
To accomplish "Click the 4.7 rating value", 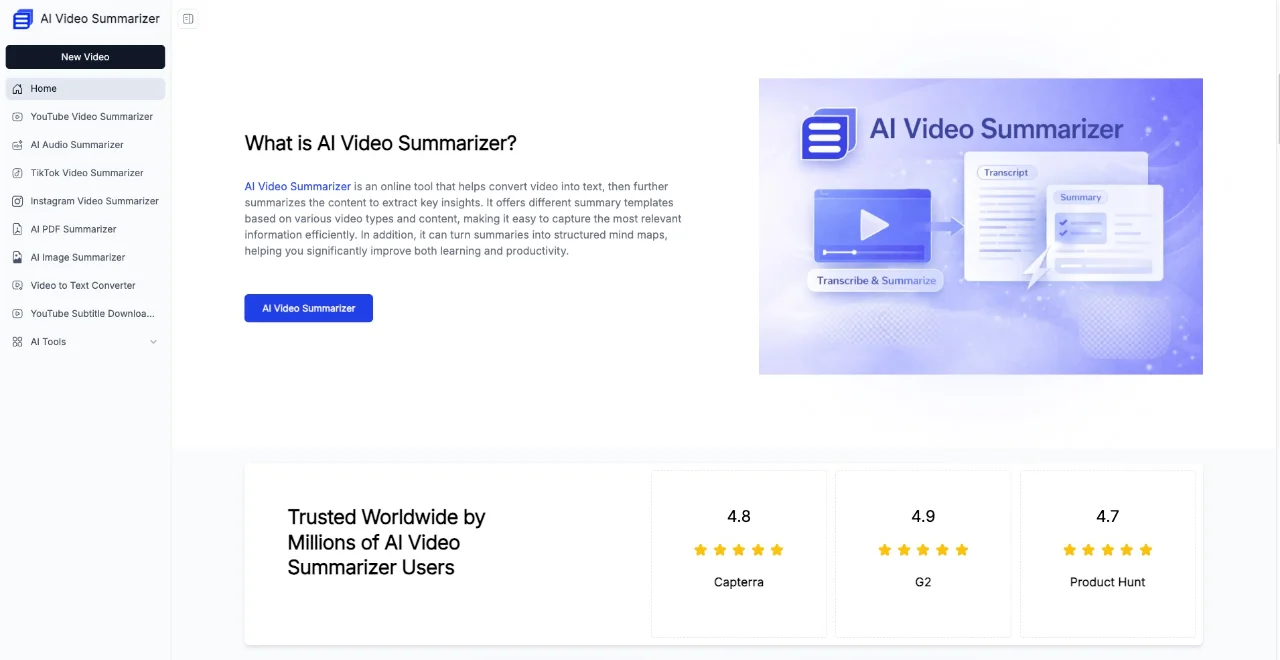I will (1107, 517).
